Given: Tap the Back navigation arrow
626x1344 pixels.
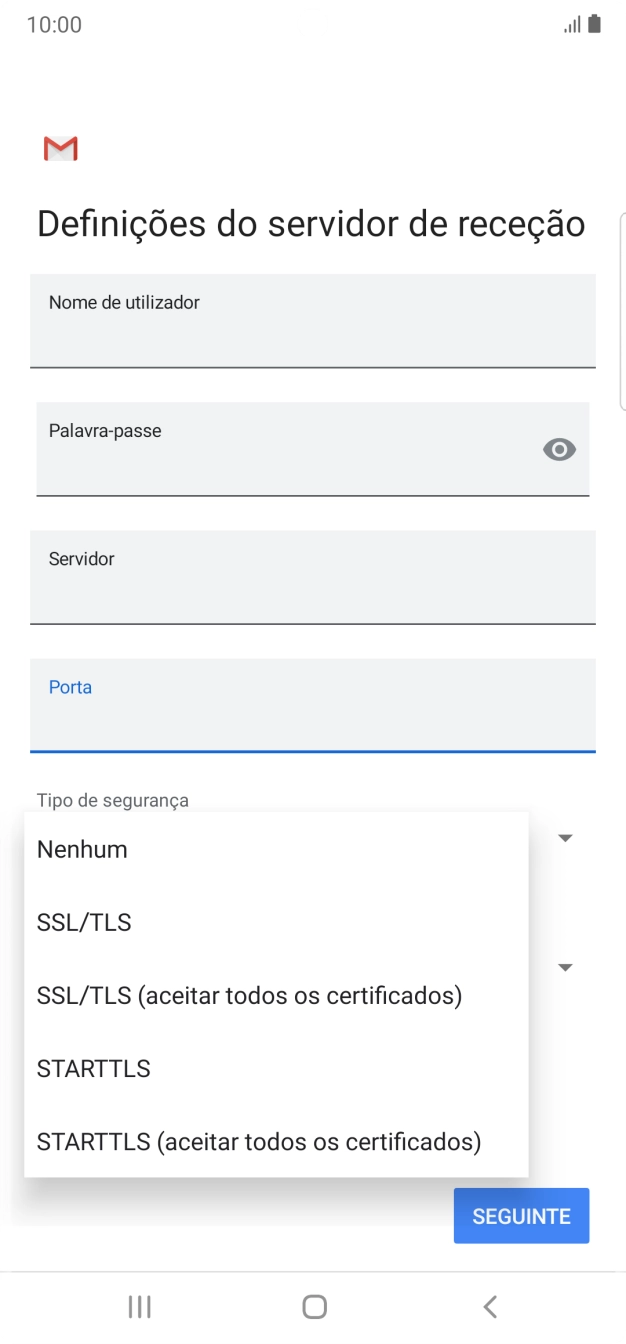Looking at the screenshot, I should [x=489, y=1306].
